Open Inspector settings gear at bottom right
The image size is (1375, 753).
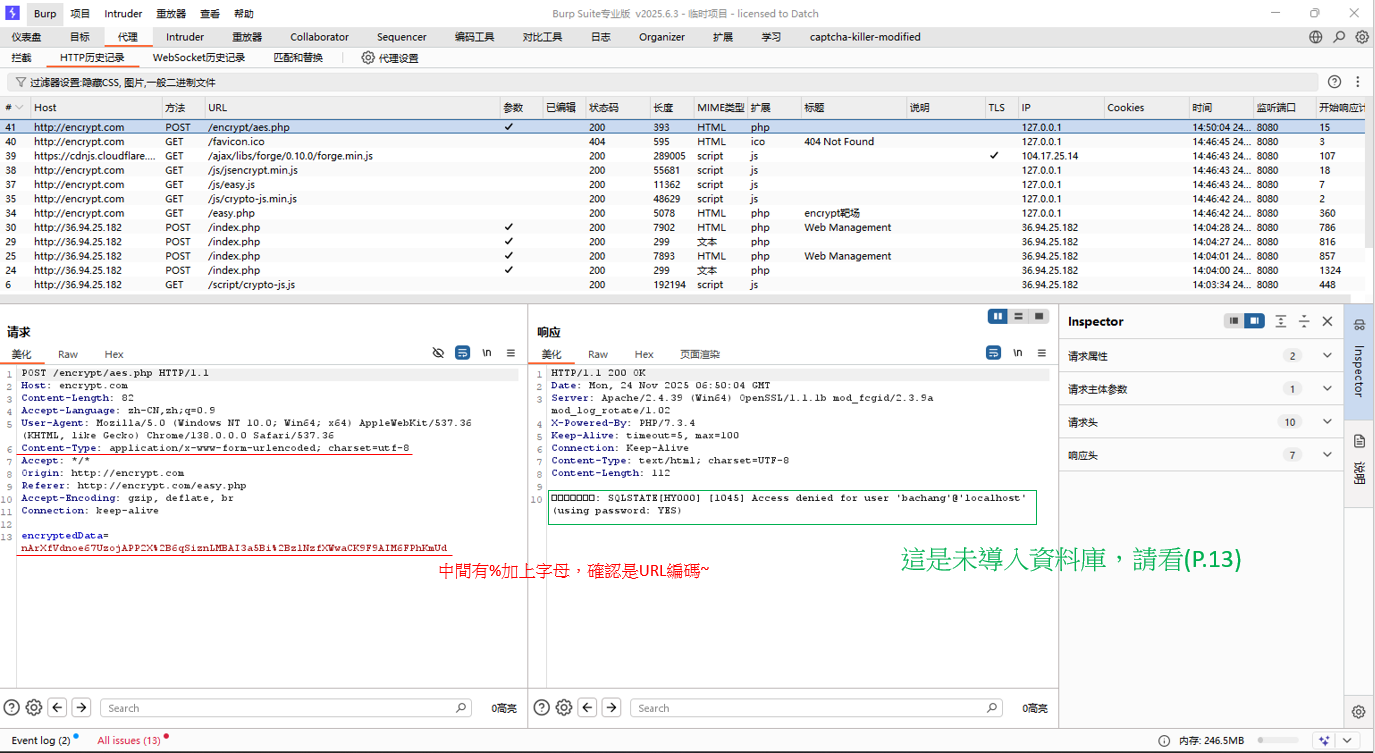(x=1359, y=712)
